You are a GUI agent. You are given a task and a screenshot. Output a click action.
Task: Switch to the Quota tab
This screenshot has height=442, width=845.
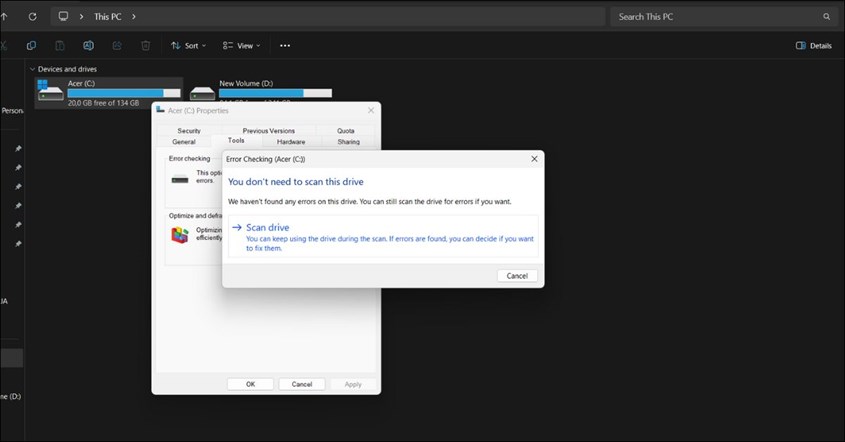click(345, 130)
